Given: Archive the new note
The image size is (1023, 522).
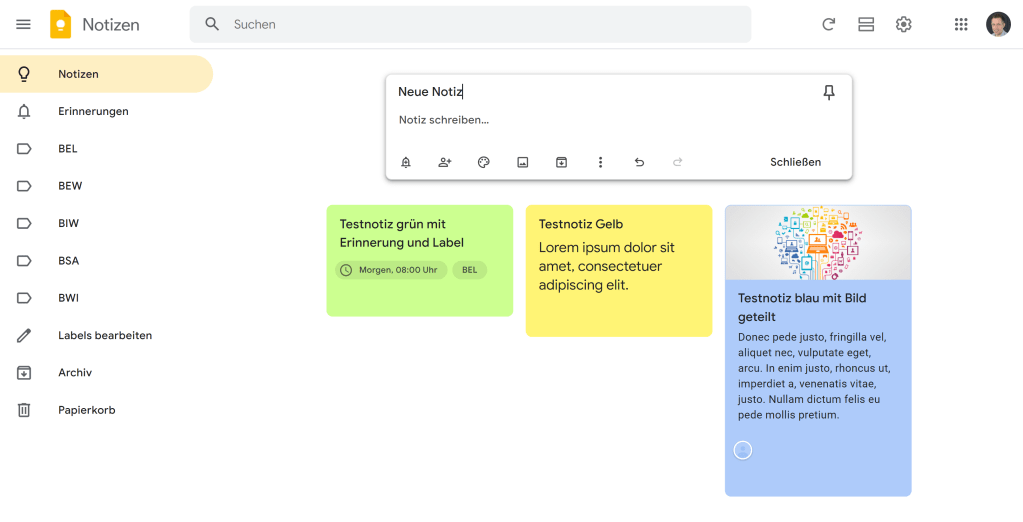Looking at the screenshot, I should click(562, 162).
